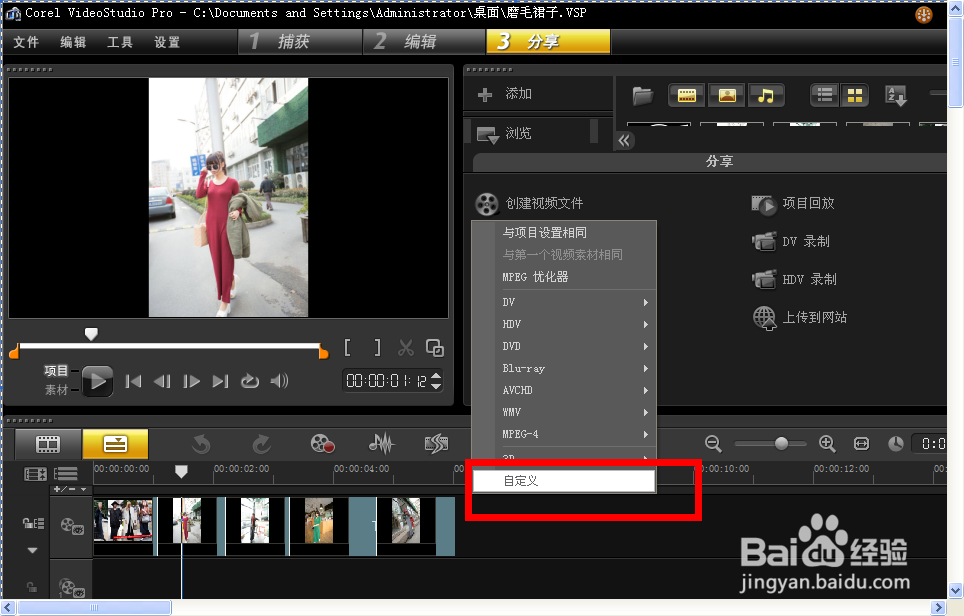Image resolution: width=964 pixels, height=616 pixels.
Task: Adjust timecode stepper arrows
Action: click(x=436, y=381)
